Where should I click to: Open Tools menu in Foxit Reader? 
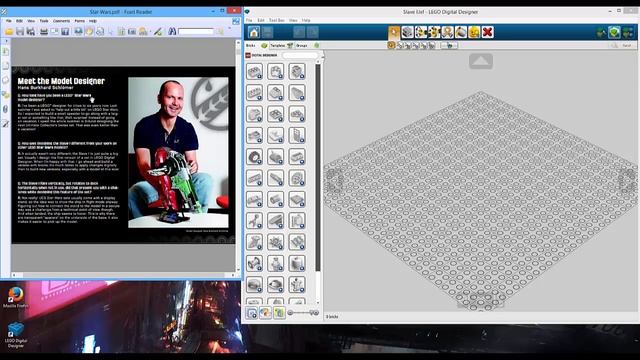click(44, 20)
